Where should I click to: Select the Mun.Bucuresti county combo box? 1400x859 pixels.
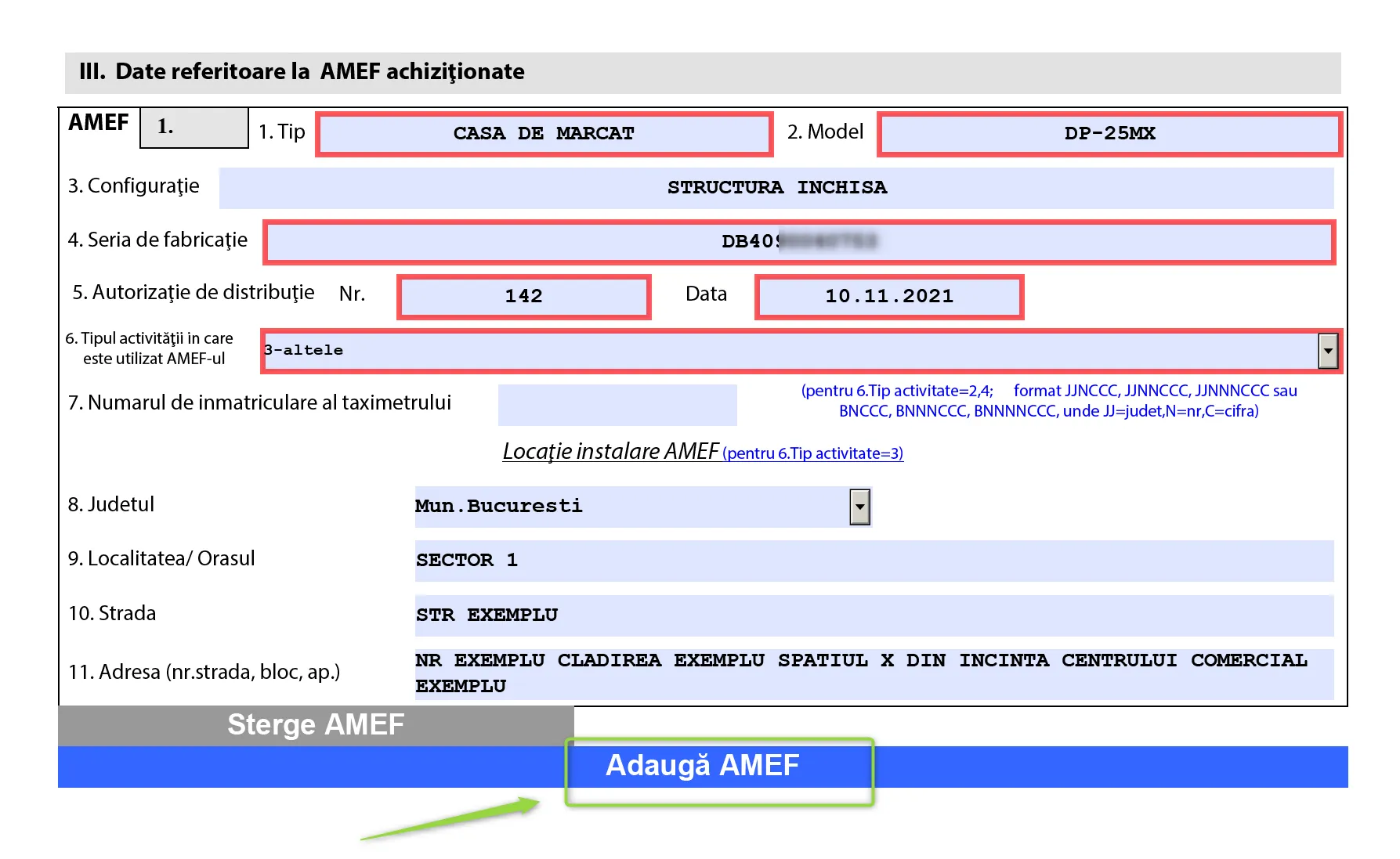click(x=642, y=507)
